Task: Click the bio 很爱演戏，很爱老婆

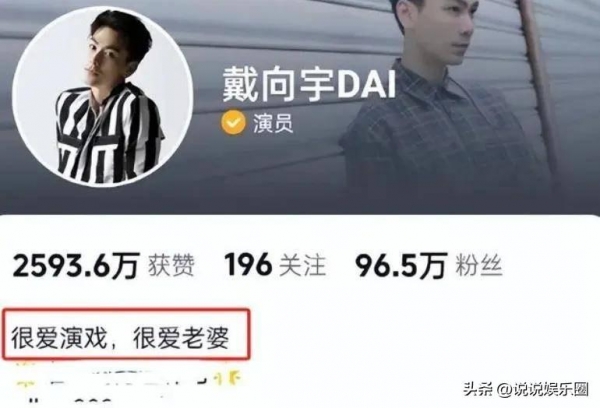Action: pyautogui.click(x=120, y=338)
